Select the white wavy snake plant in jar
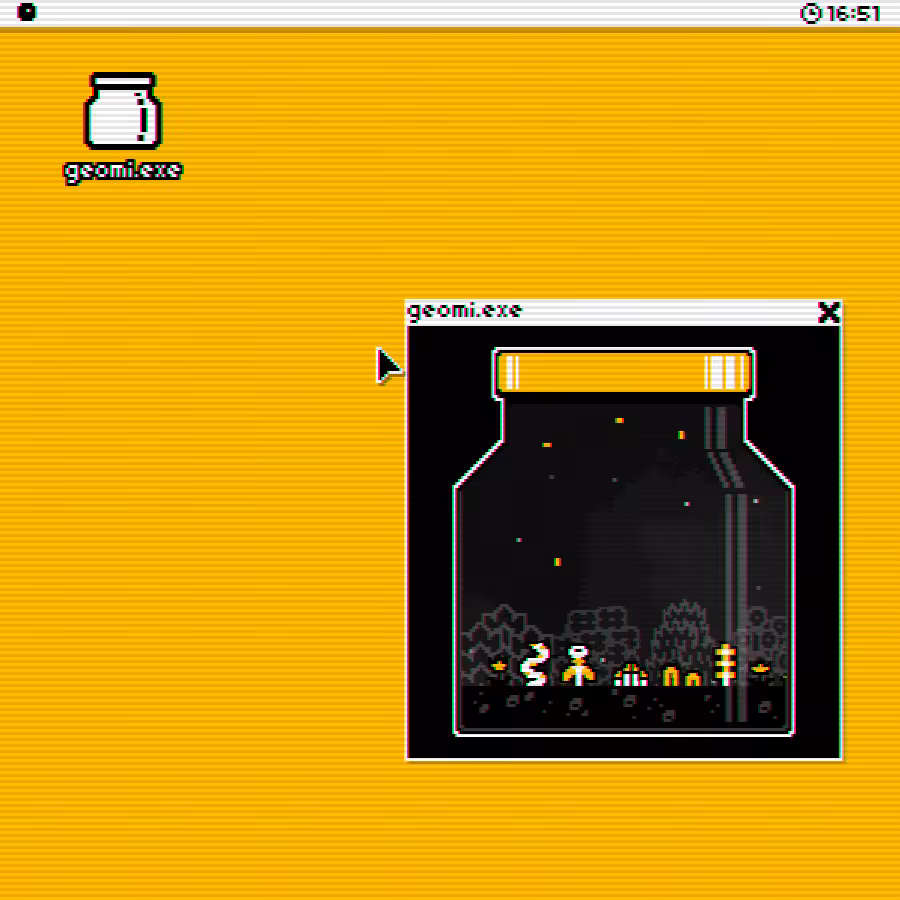900x900 pixels. tap(535, 664)
